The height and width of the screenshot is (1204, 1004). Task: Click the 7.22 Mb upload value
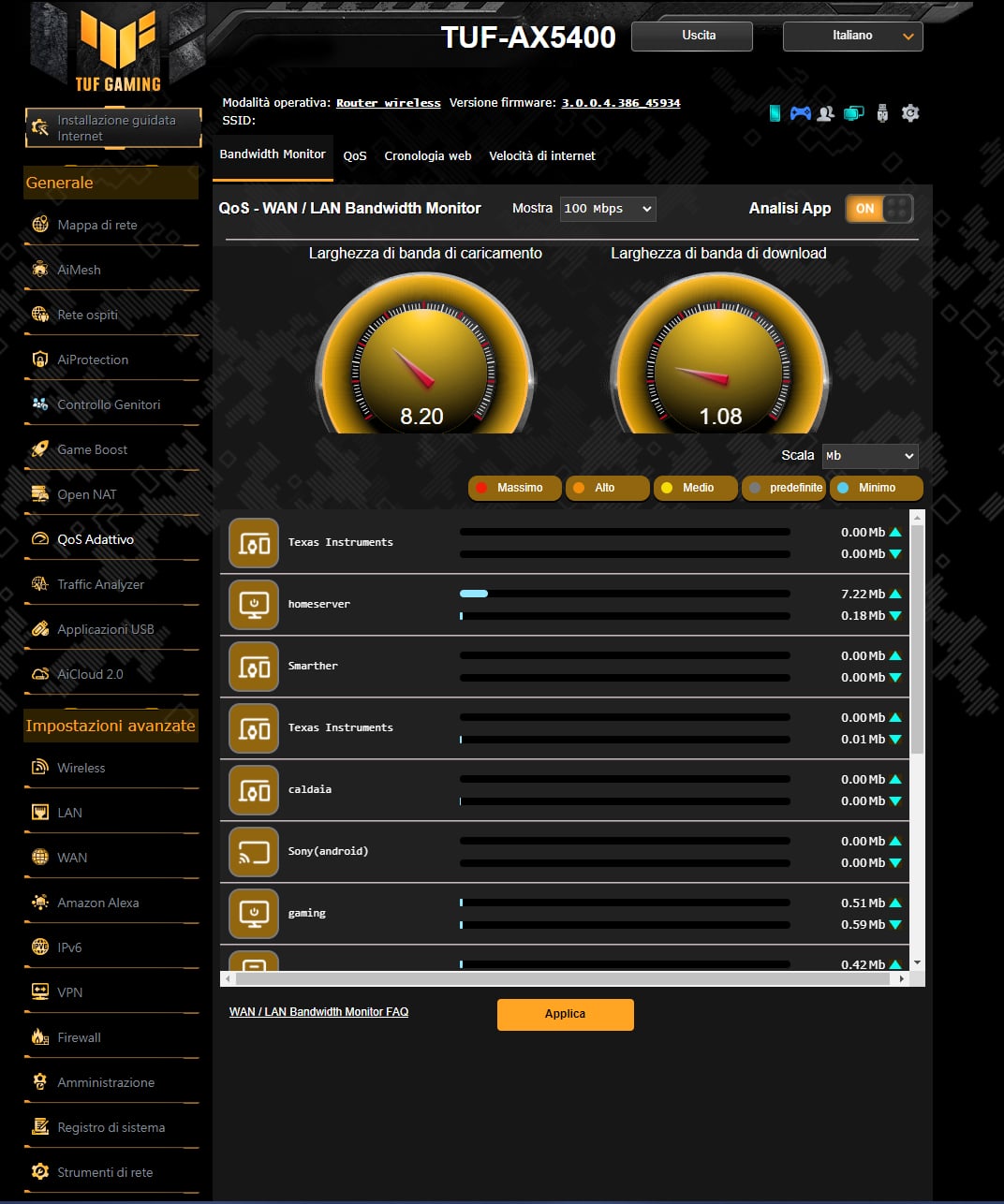click(863, 595)
